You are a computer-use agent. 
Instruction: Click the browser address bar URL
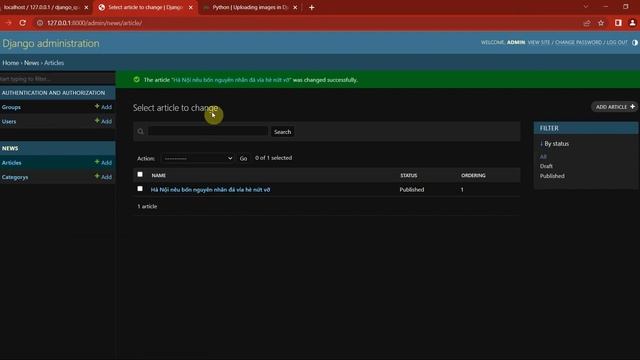(95, 23)
